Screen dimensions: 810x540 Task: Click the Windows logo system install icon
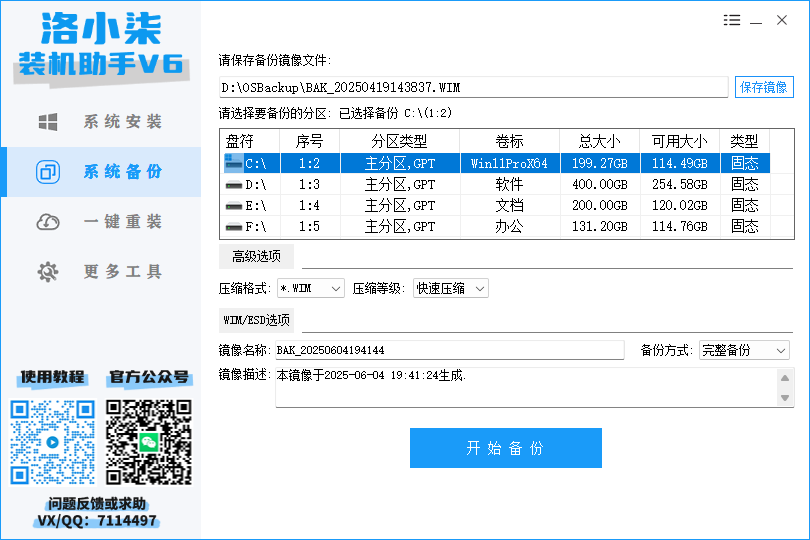(48, 122)
